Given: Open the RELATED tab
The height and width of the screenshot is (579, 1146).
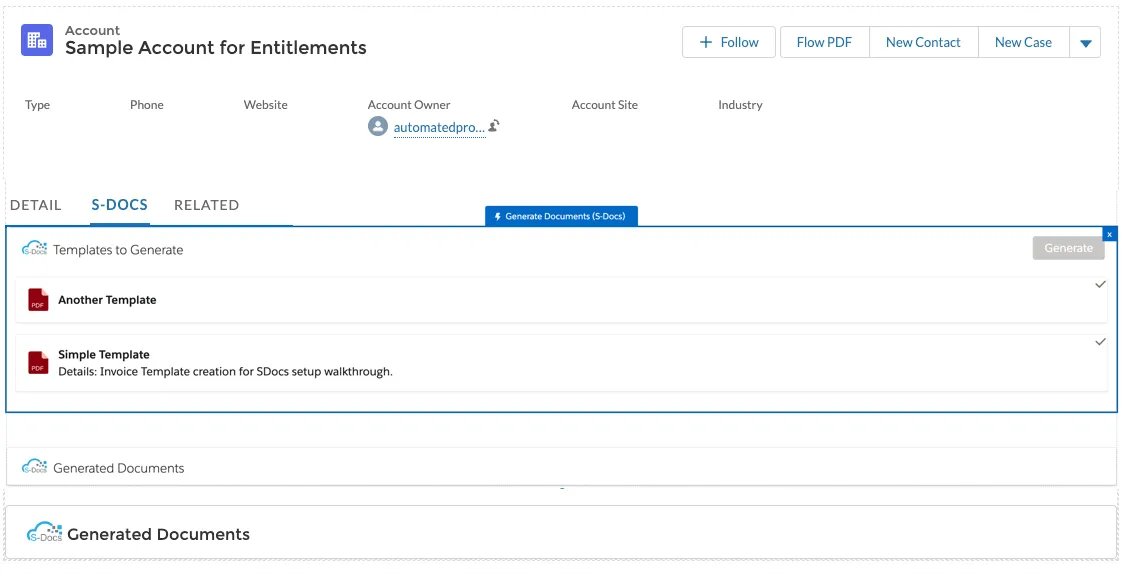Looking at the screenshot, I should tap(206, 205).
